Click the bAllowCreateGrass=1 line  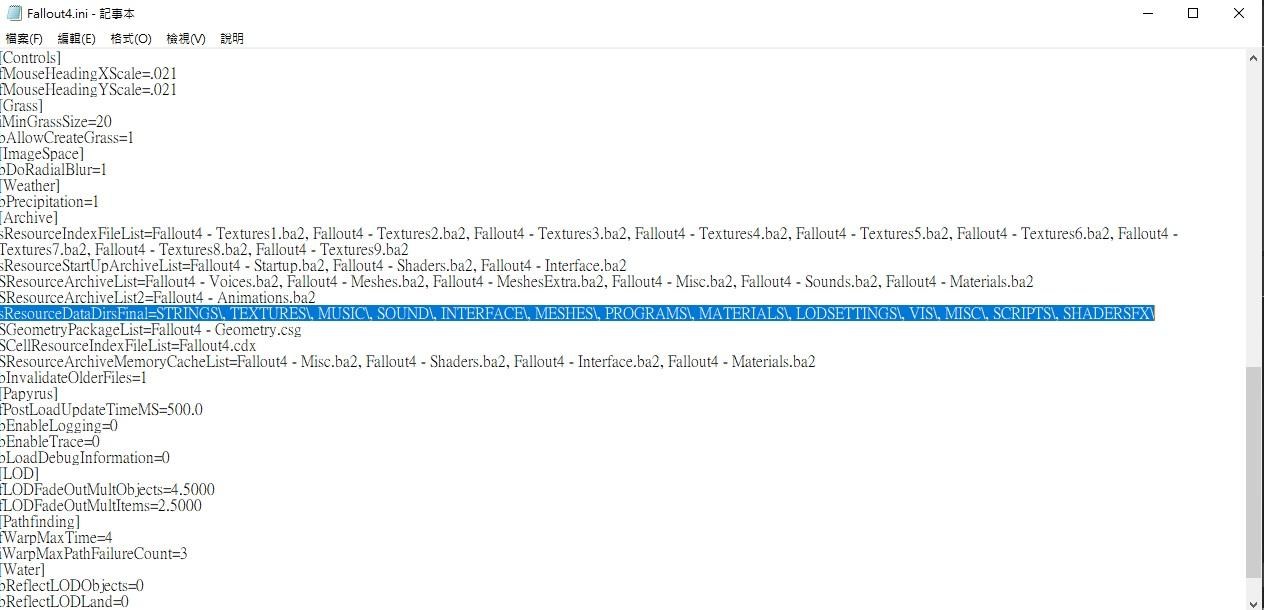point(67,138)
